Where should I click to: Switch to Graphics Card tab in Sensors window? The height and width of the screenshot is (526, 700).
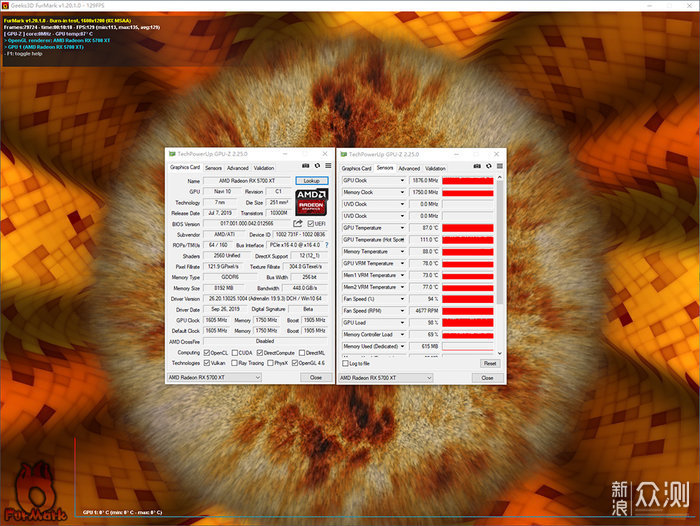356,168
